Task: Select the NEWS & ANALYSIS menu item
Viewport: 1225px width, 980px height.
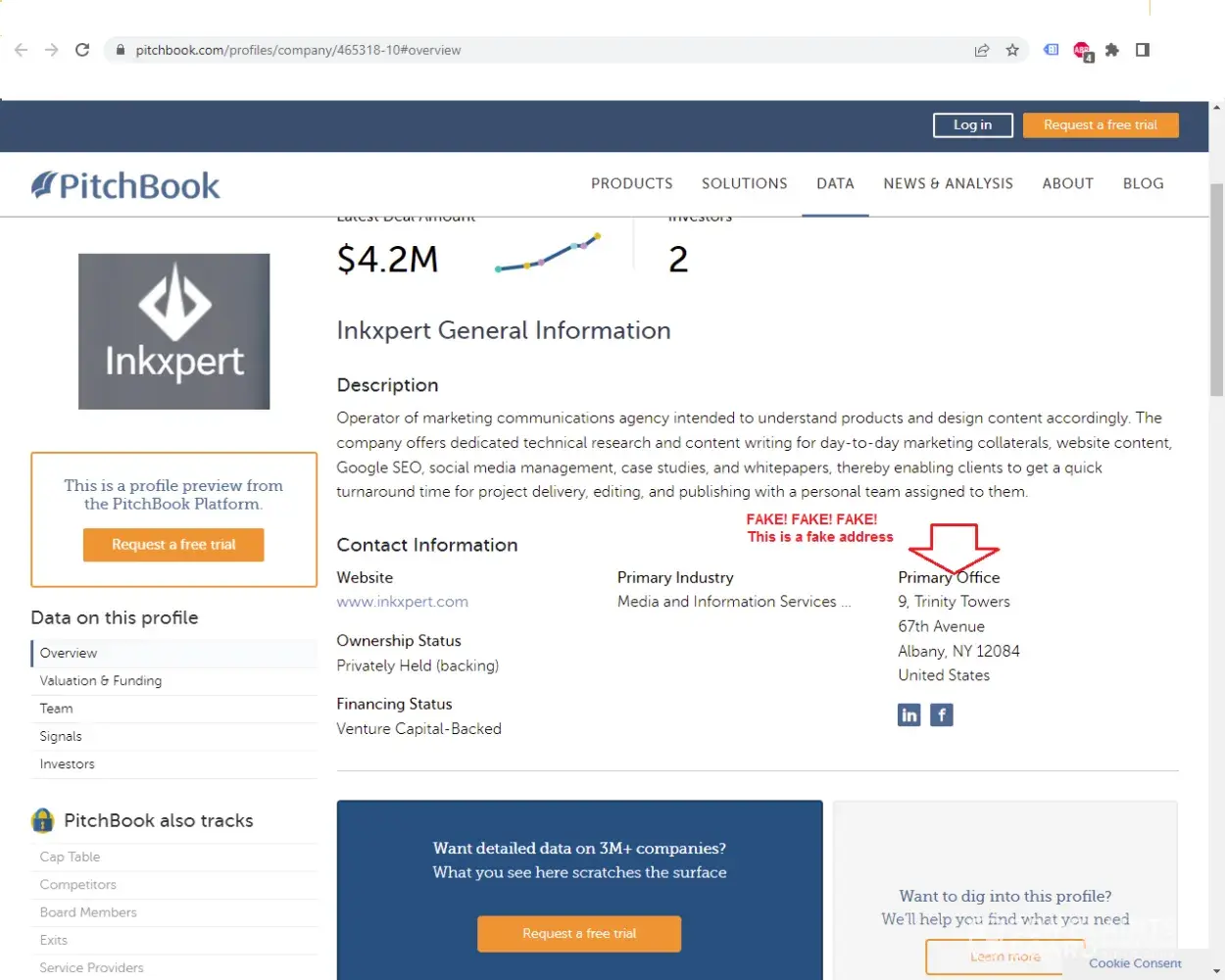Action: (948, 183)
